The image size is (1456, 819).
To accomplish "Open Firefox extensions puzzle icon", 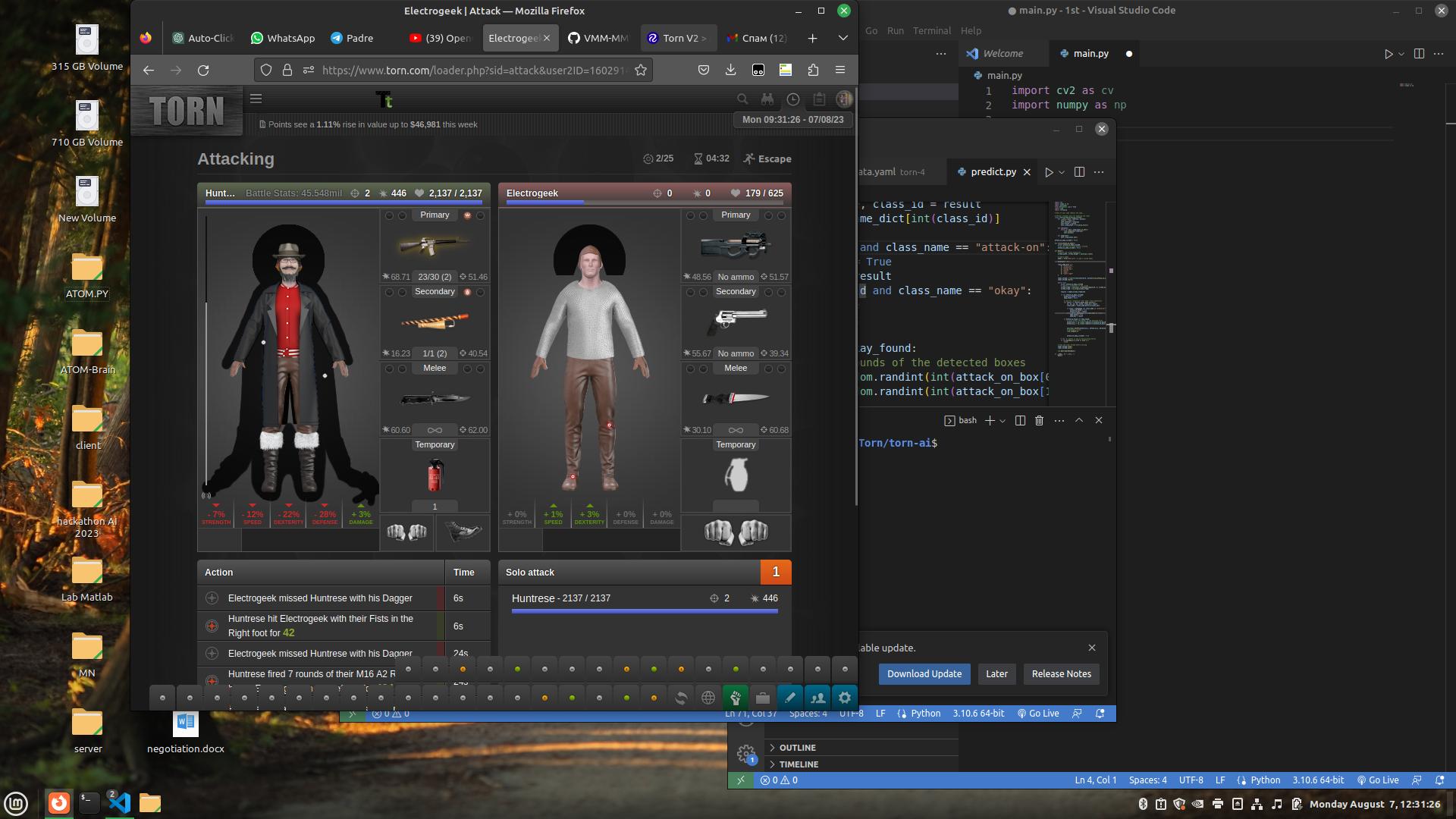I will tap(813, 70).
